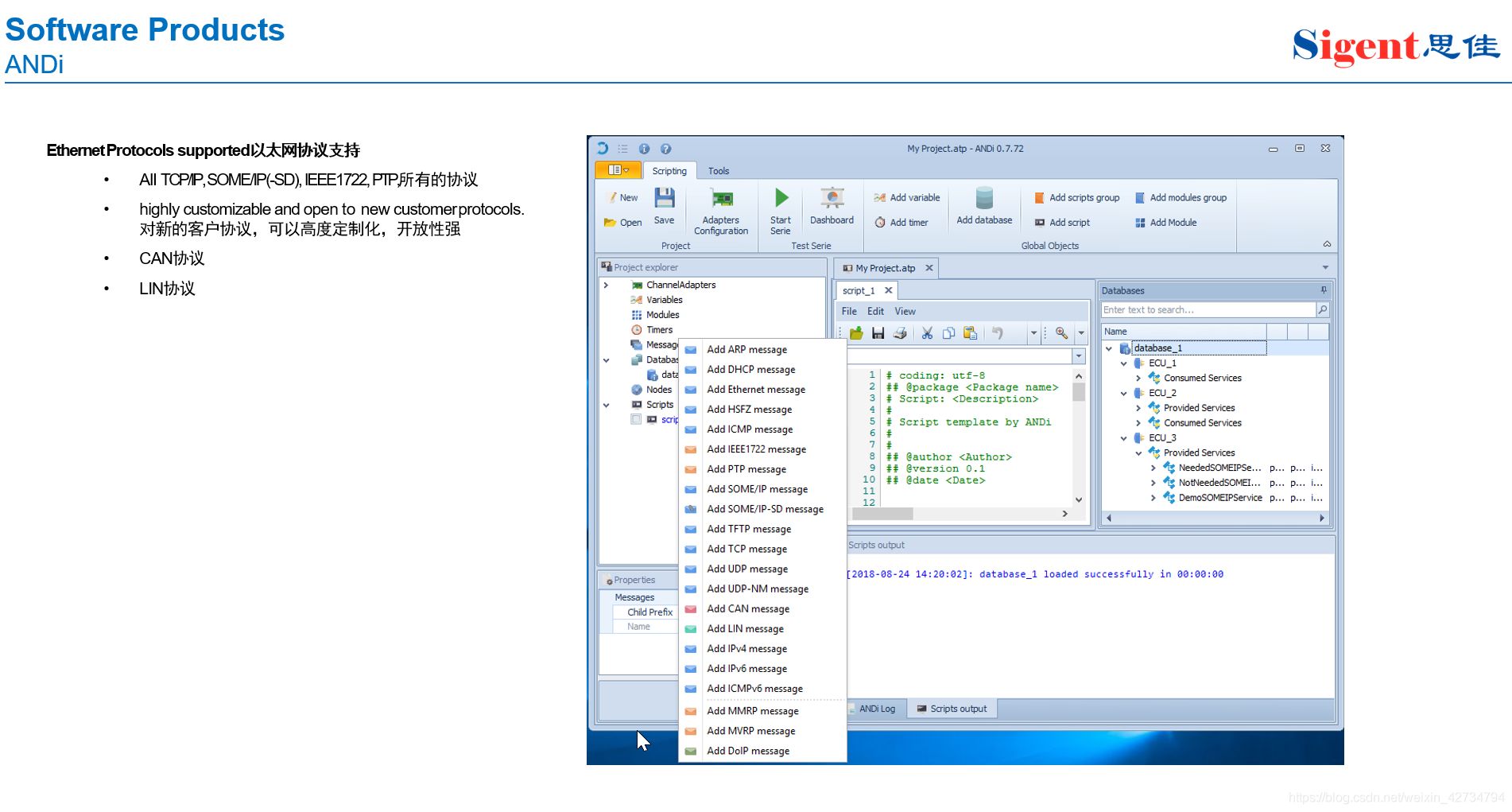This screenshot has width=1512, height=812.
Task: Click the copy icon in the script toolbar
Action: point(948,333)
